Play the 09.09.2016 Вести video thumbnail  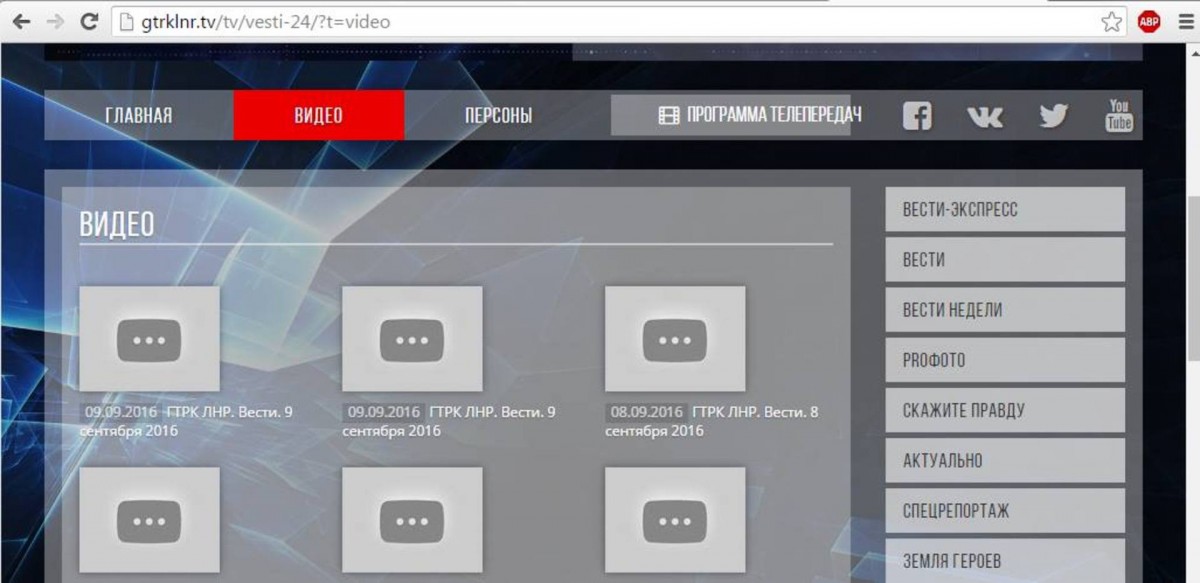(x=148, y=338)
